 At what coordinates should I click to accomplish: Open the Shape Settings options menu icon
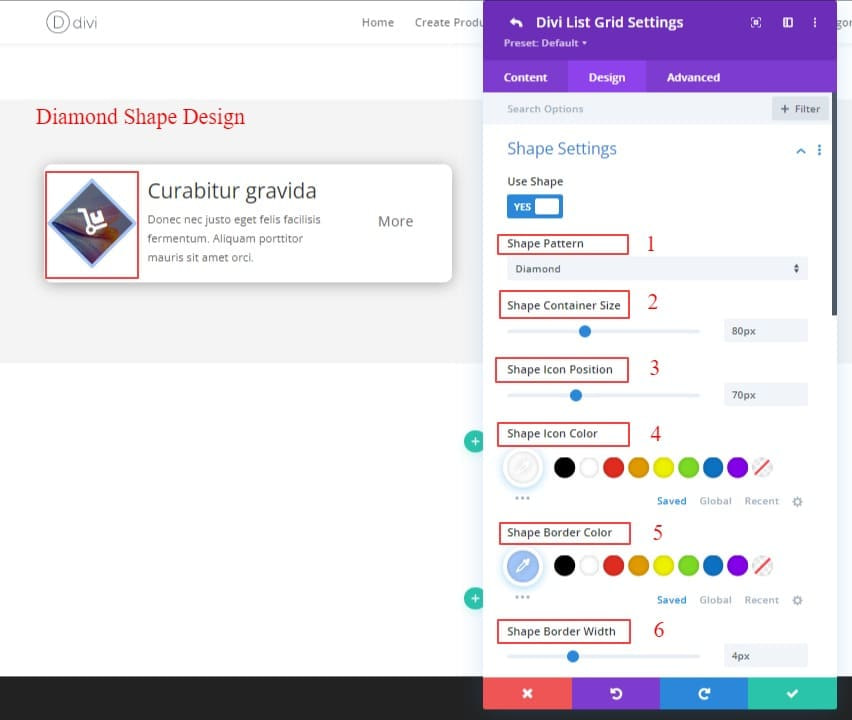[819, 150]
